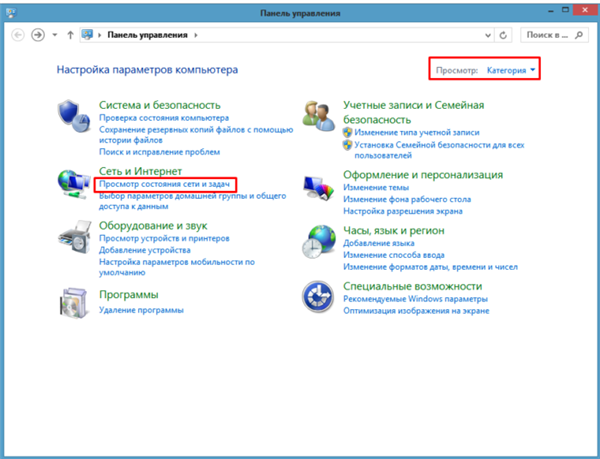This screenshot has height=459, width=600.
Task: Click Изменение темы link
Action: click(x=376, y=187)
